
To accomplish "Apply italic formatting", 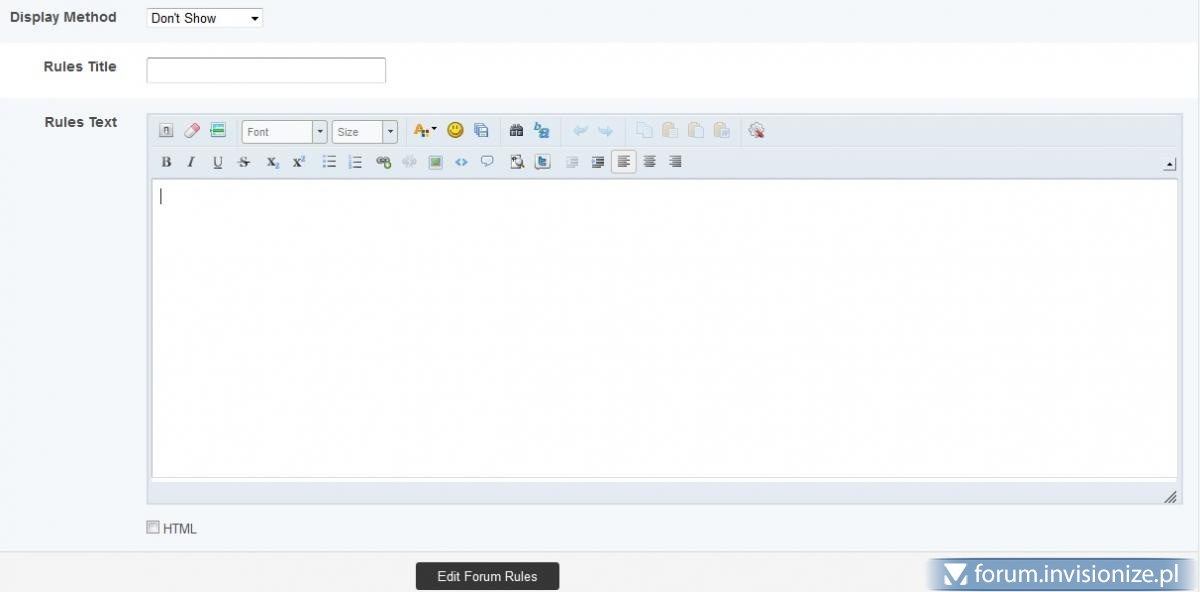I will pyautogui.click(x=191, y=162).
